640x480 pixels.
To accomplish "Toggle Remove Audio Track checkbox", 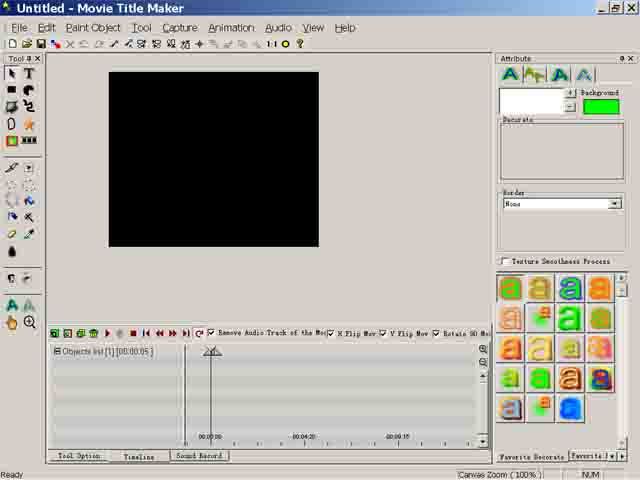I will click(x=211, y=333).
